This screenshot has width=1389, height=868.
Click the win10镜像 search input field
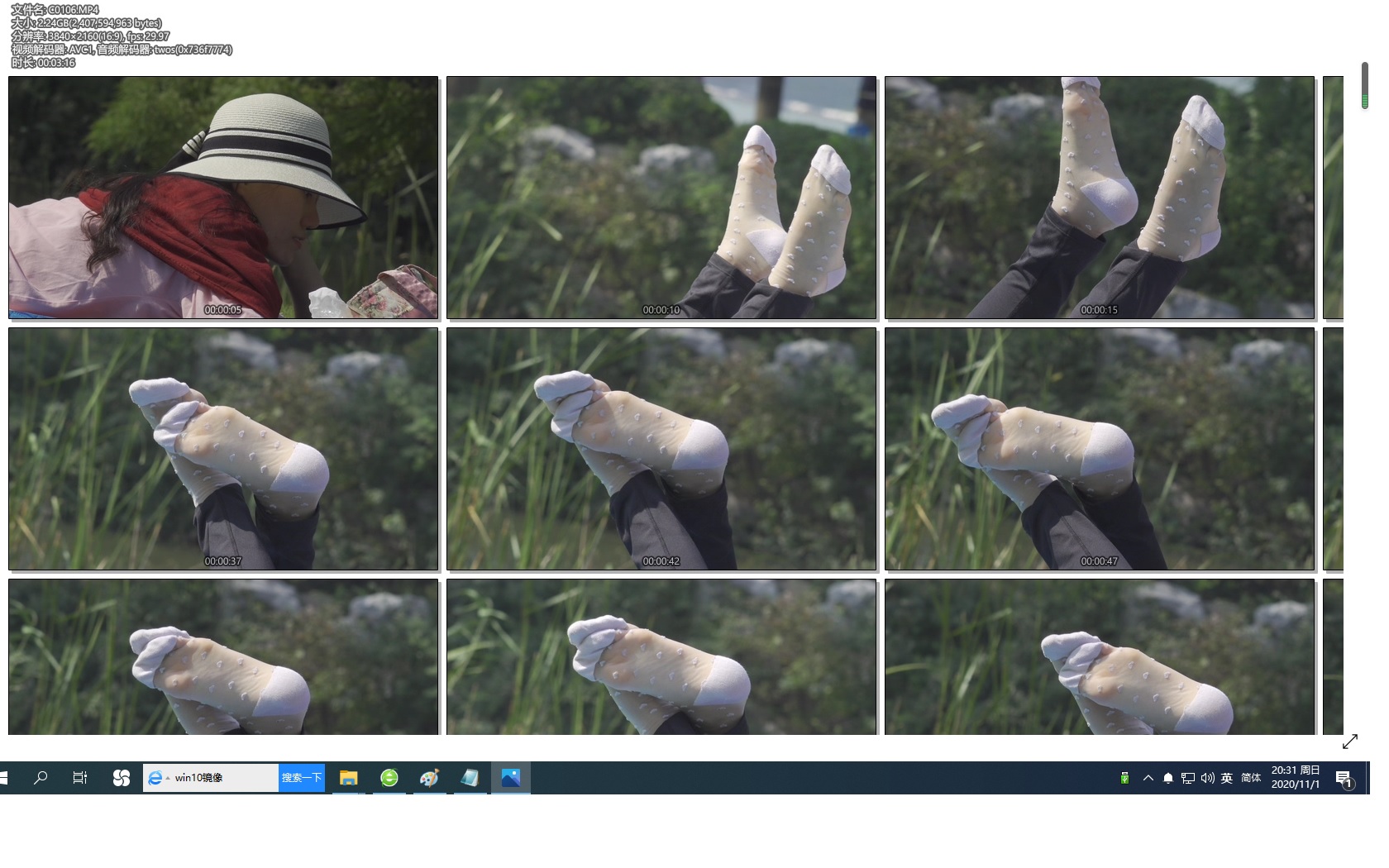pos(223,778)
